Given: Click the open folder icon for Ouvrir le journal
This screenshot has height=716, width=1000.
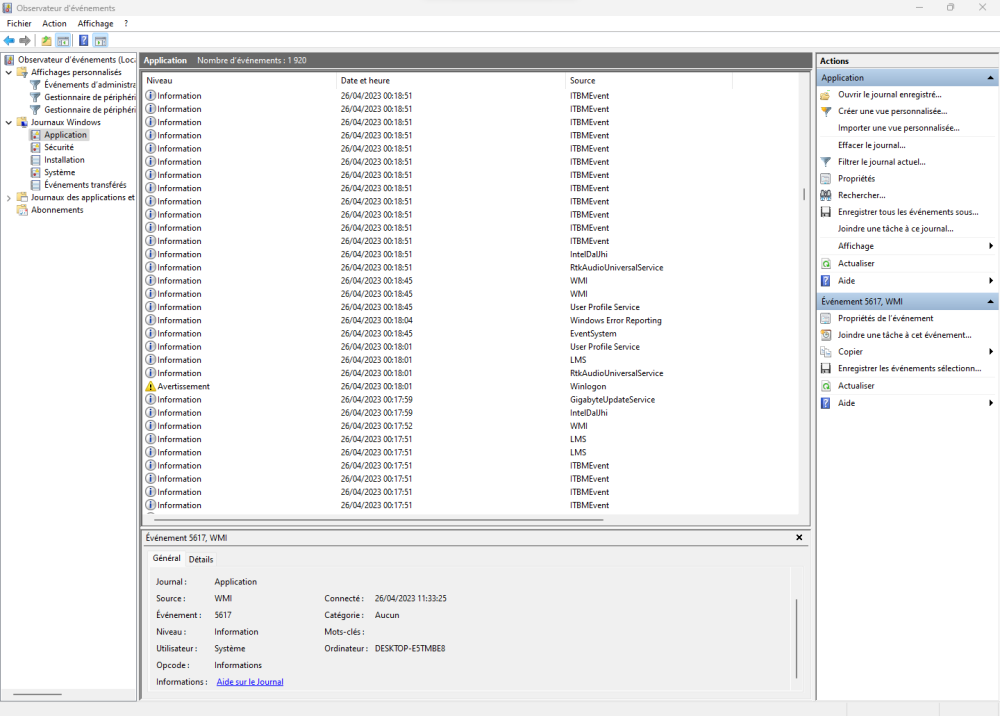Looking at the screenshot, I should click(x=825, y=94).
